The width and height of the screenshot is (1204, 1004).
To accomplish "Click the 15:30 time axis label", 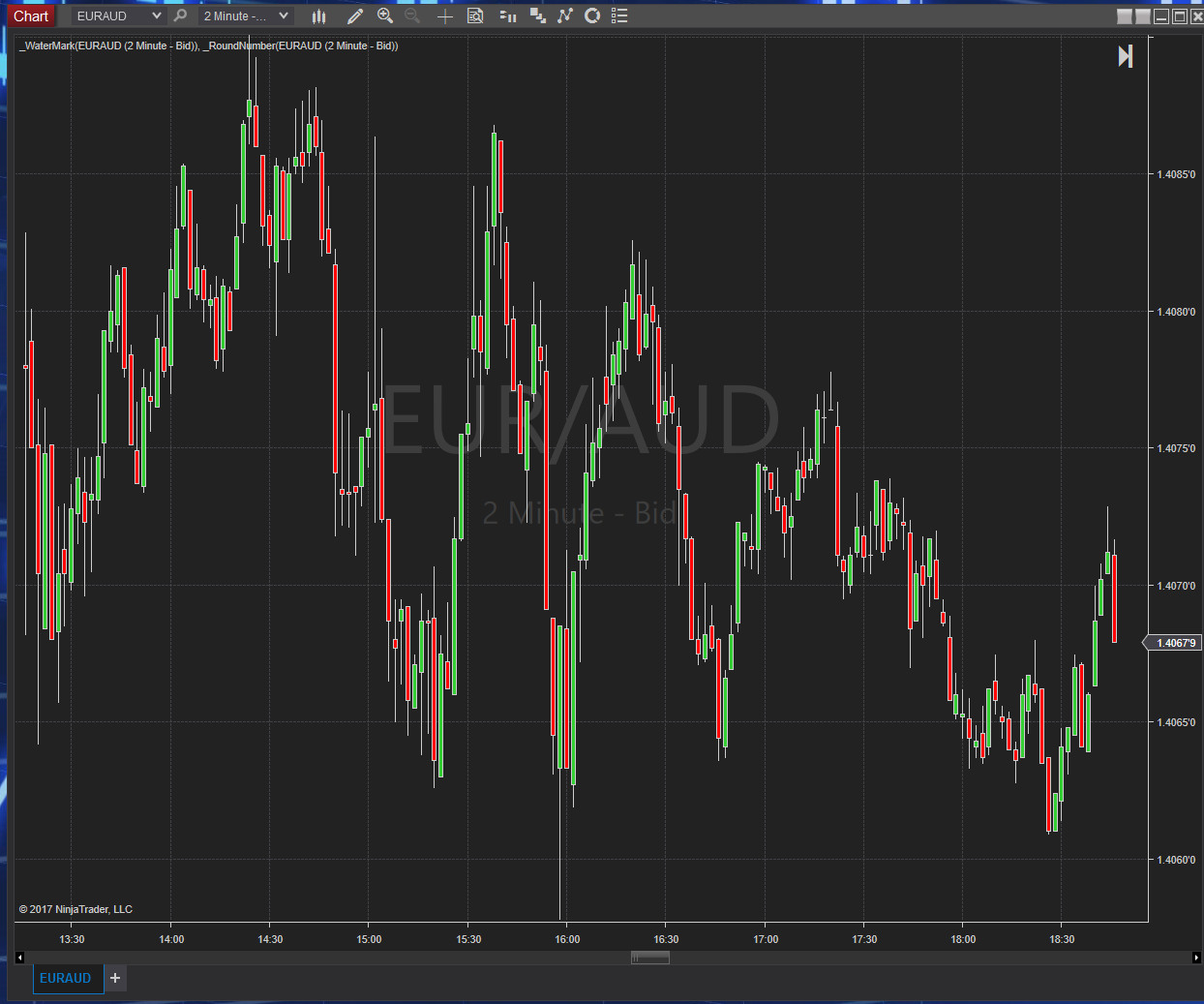I will pos(468,939).
